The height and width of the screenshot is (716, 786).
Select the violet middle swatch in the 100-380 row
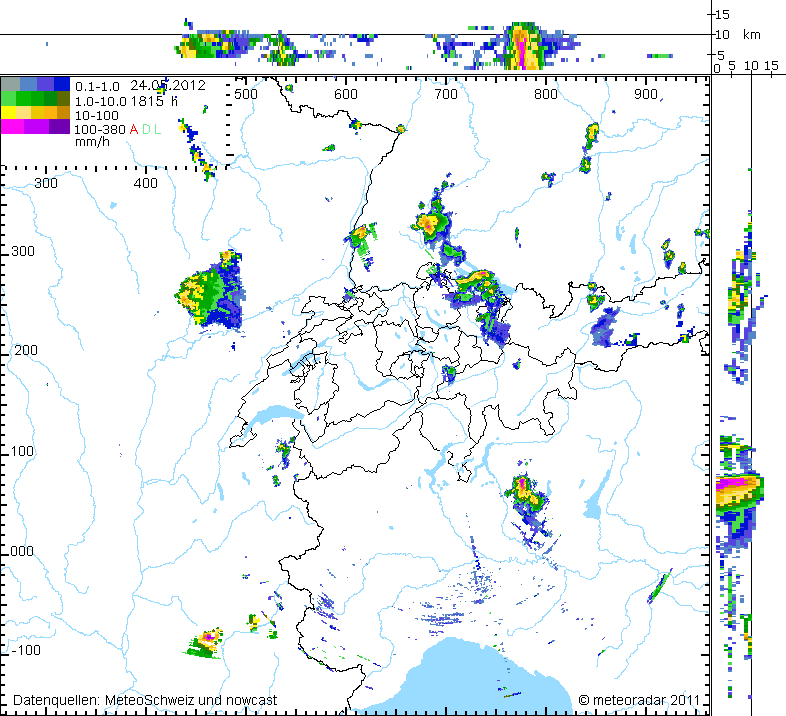point(36,127)
